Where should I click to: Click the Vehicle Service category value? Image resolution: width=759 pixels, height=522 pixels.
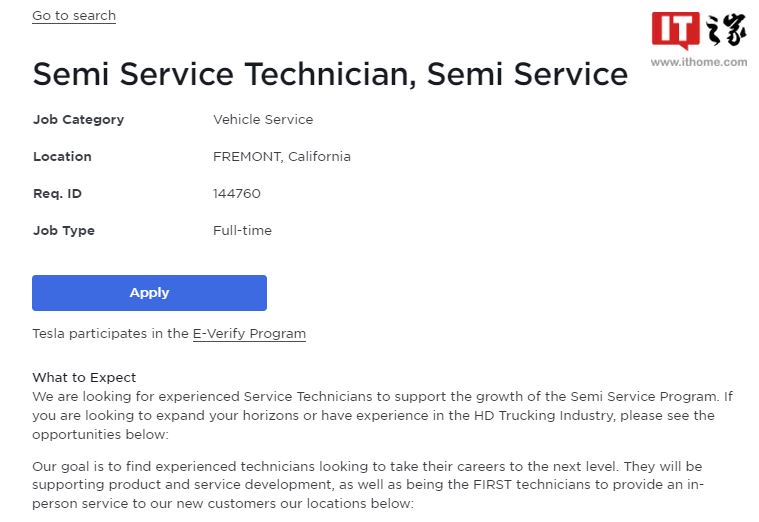263,120
